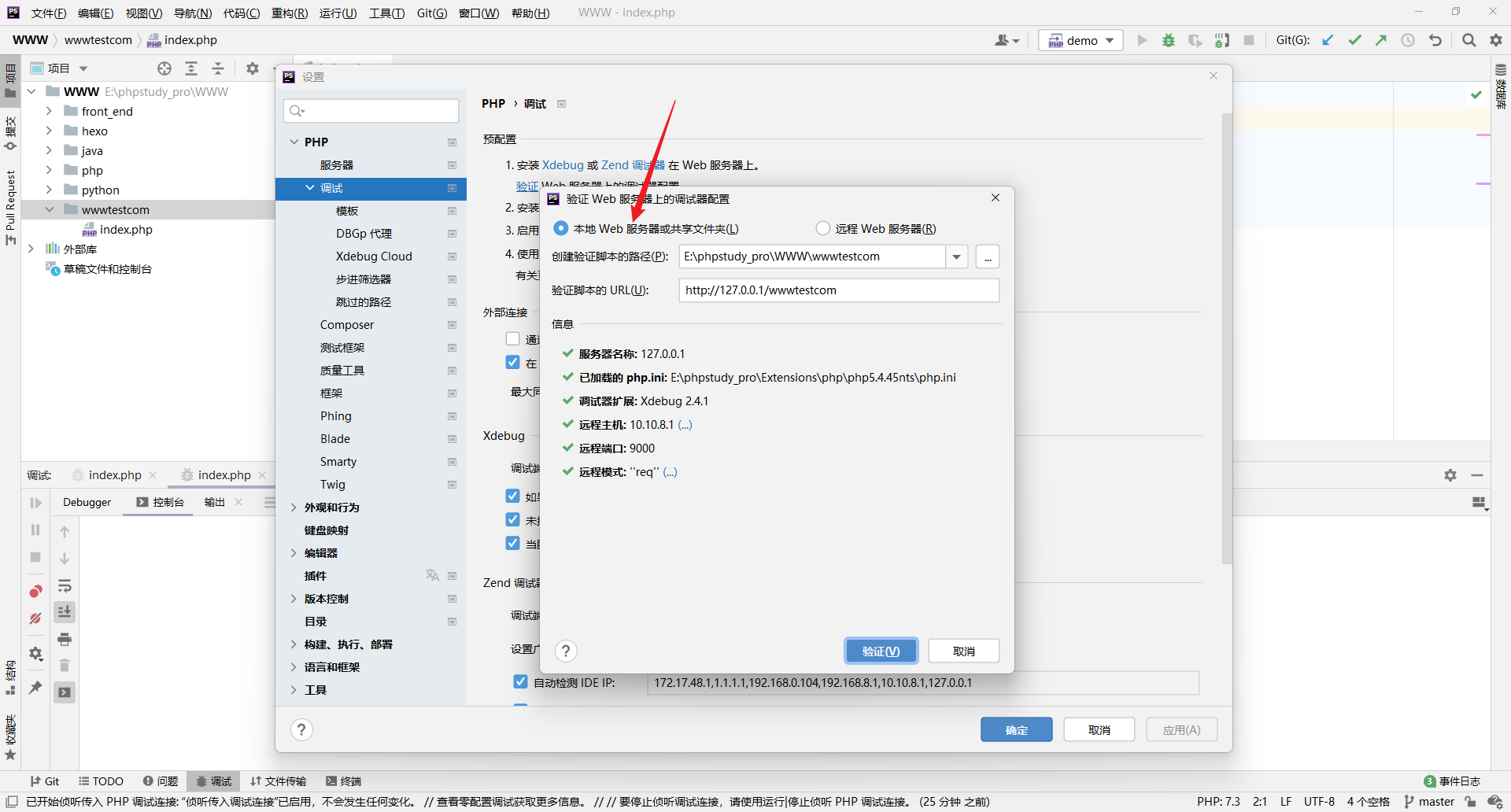Open Git(G) menu
This screenshot has width=1511, height=812.
click(431, 13)
